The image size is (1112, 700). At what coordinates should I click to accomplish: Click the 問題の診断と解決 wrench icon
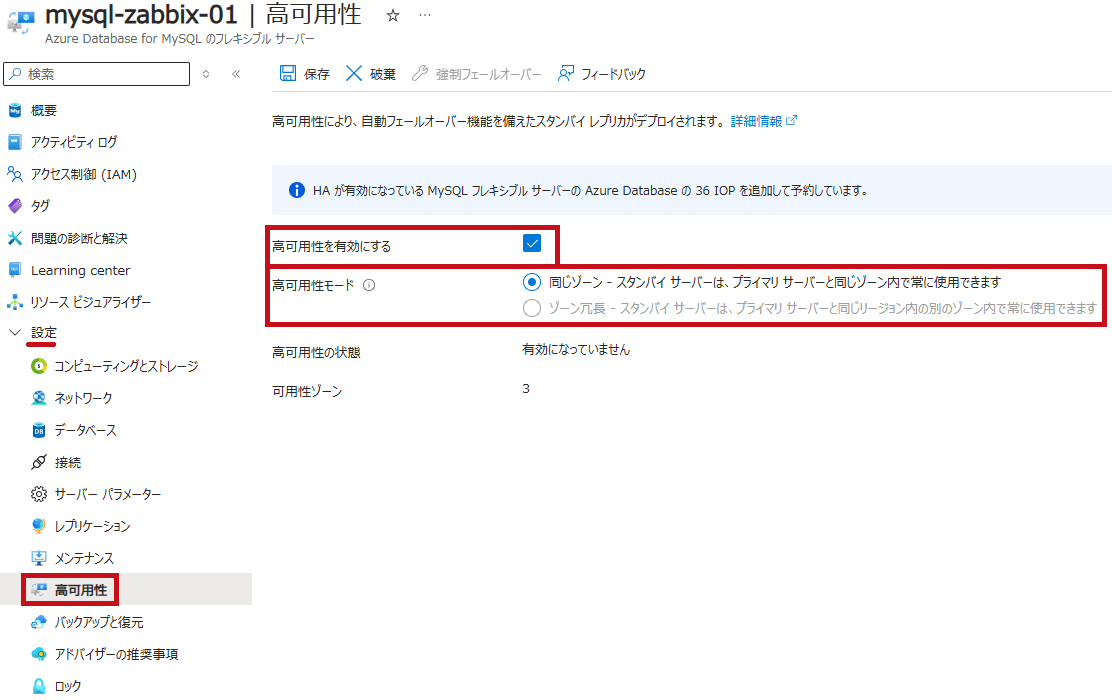pos(15,238)
